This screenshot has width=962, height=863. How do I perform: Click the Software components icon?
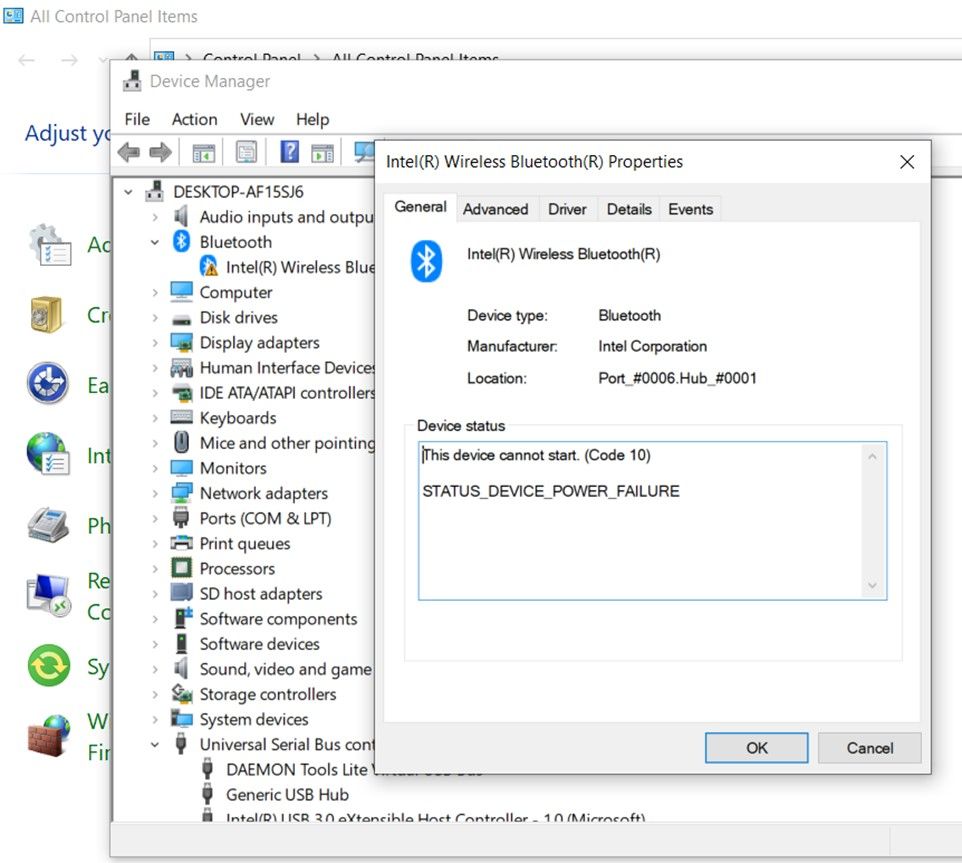coord(182,618)
